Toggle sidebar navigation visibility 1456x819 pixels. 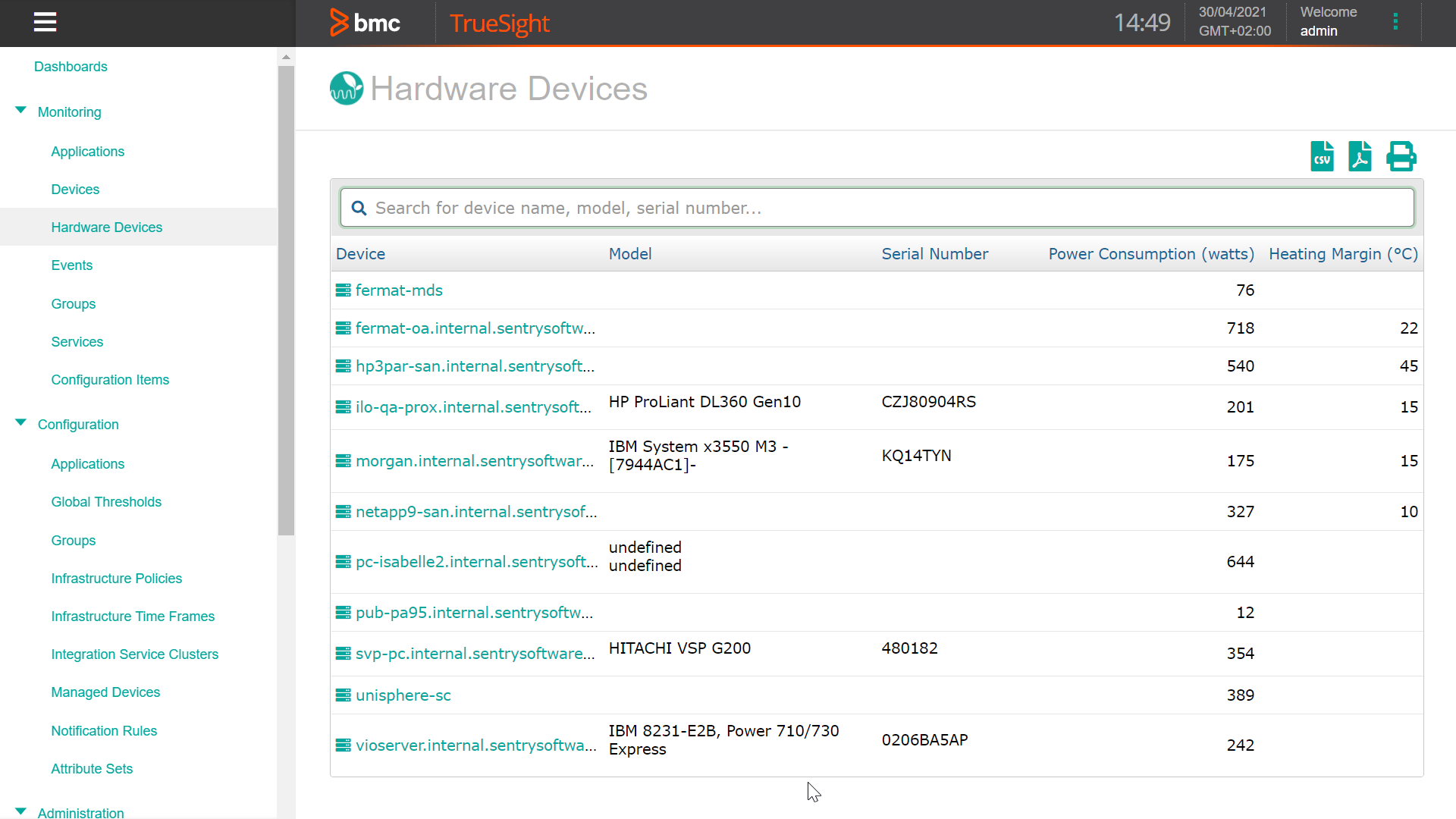[45, 22]
